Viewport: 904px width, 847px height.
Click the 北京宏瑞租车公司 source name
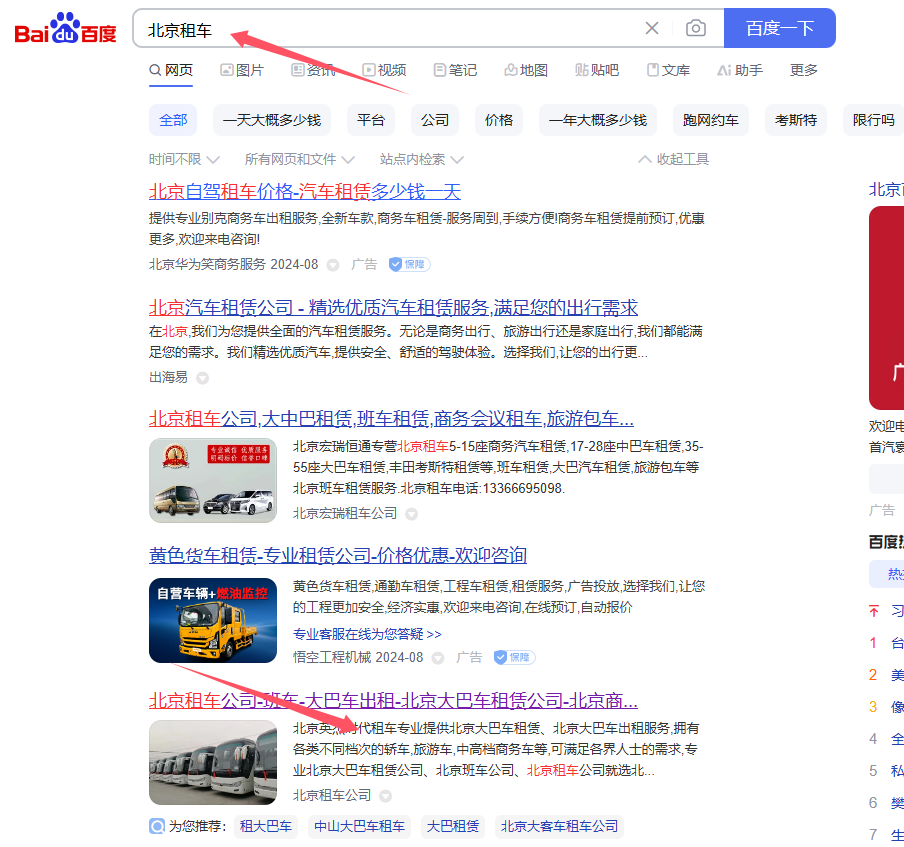tap(345, 514)
